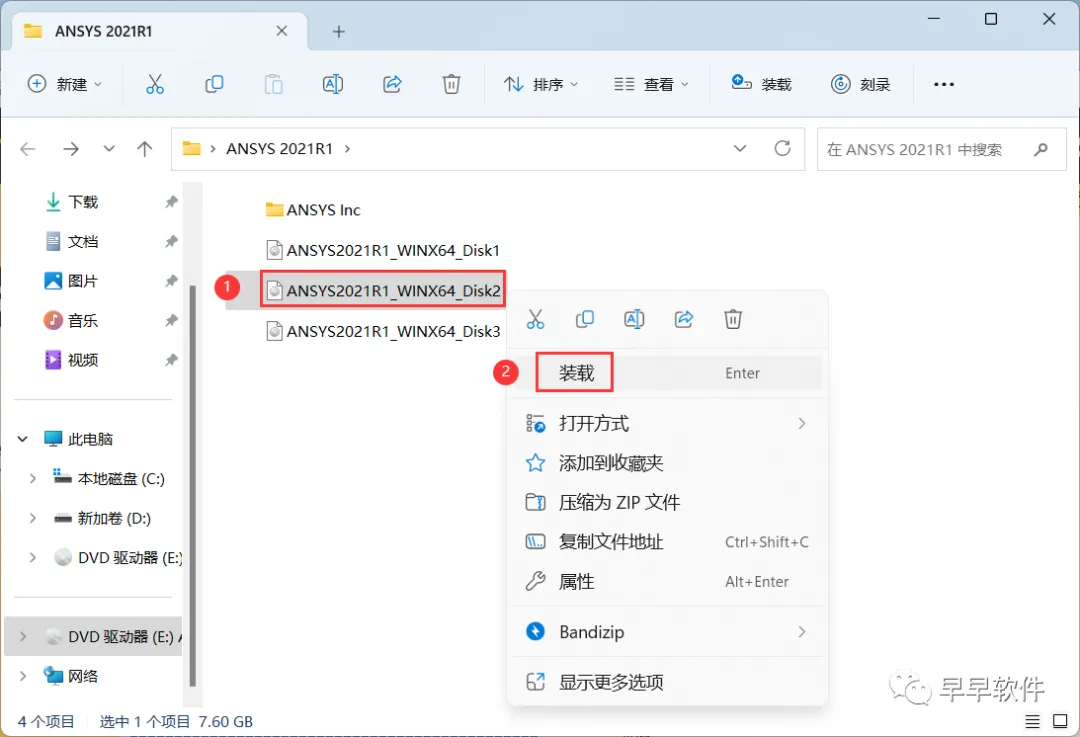This screenshot has height=737, width=1080.
Task: Switch to large icons view in the status bar
Action: (x=1060, y=721)
